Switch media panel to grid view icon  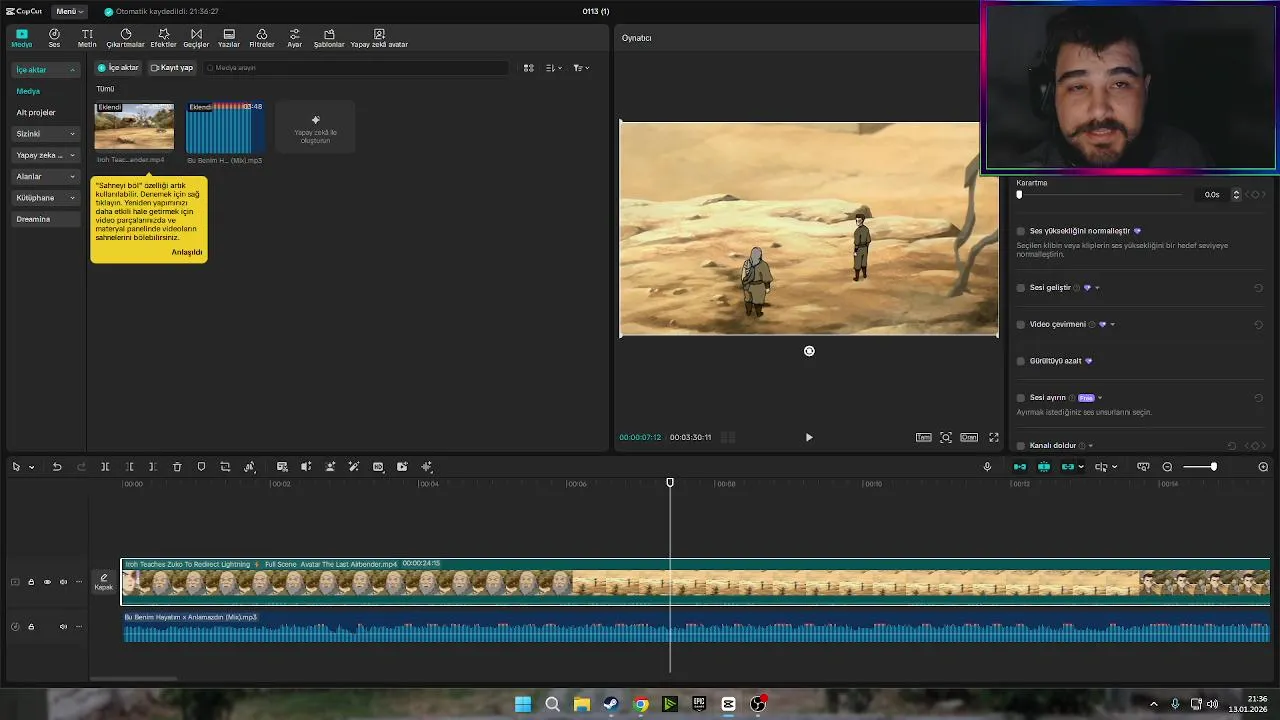tap(529, 68)
